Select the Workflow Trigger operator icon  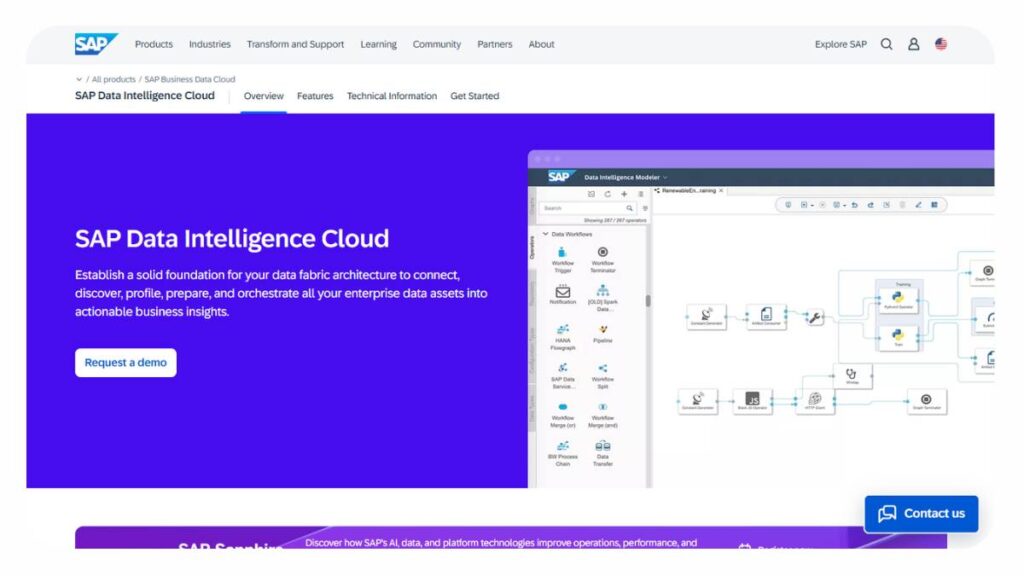(562, 253)
